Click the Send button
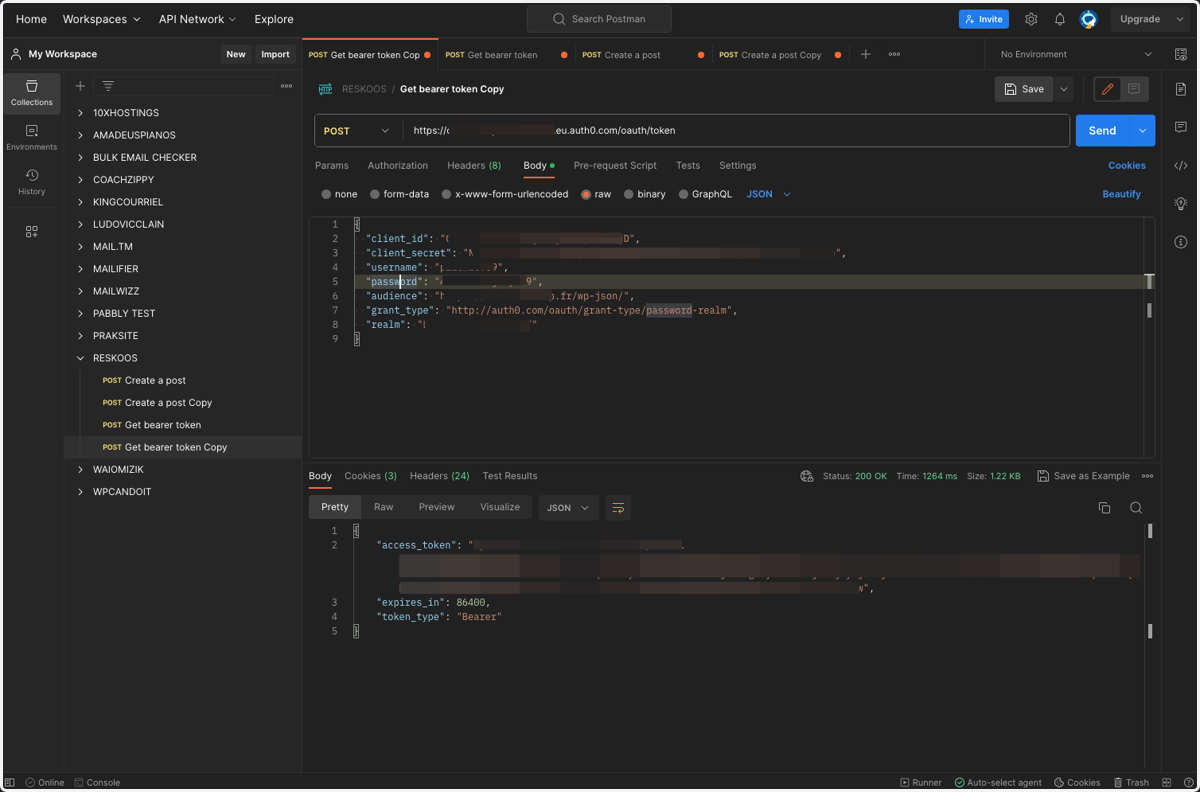 tap(1103, 131)
